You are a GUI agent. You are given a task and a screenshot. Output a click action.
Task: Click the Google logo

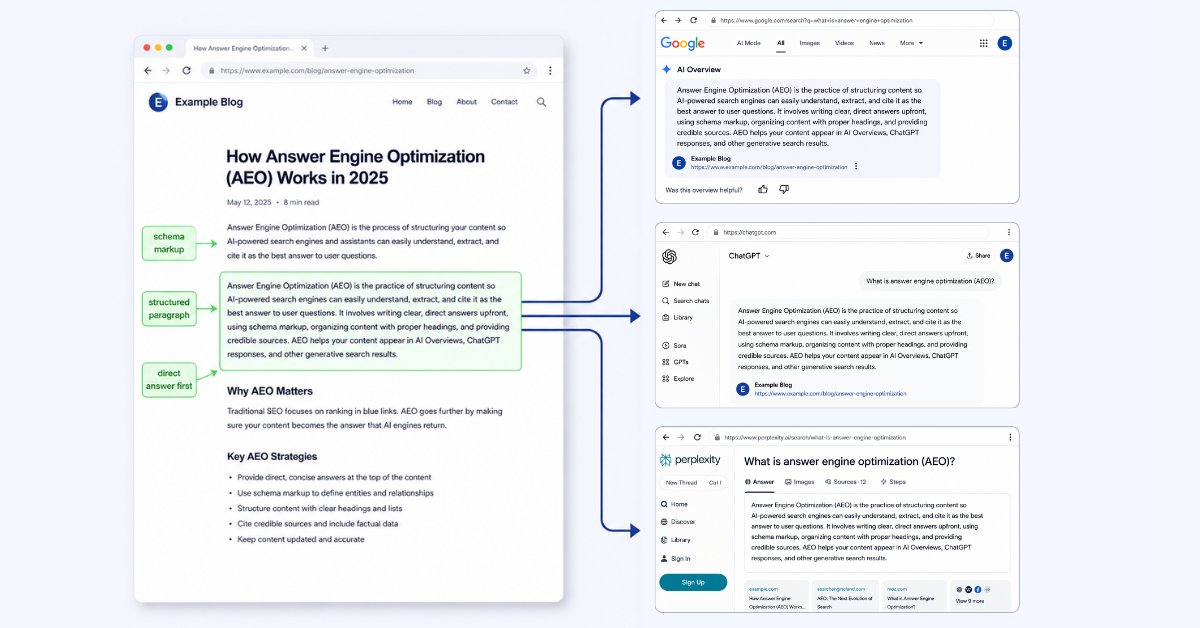click(683, 43)
